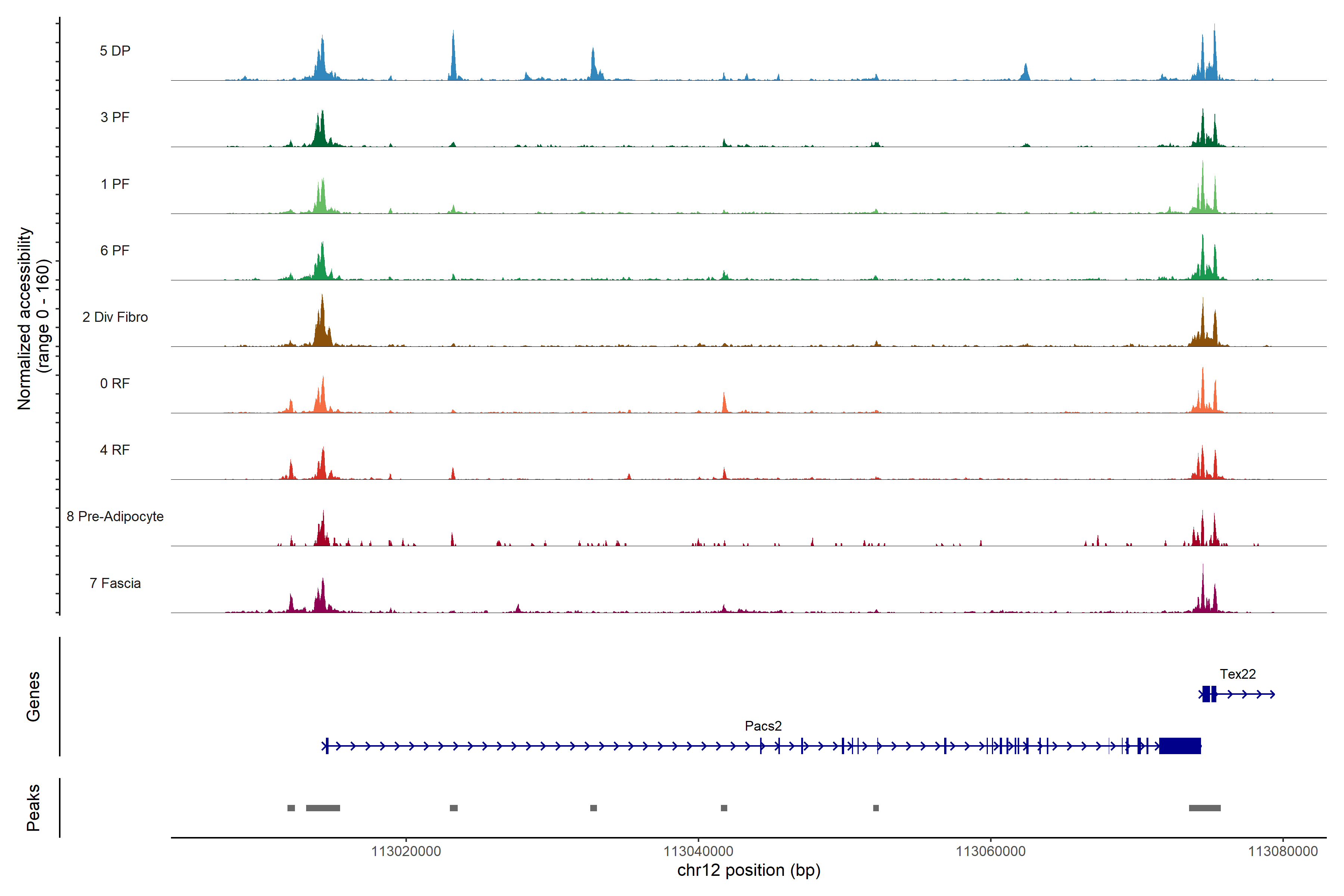The height and width of the screenshot is (896, 1344).
Task: Click the 2 Div Fibro label
Action: point(115,317)
